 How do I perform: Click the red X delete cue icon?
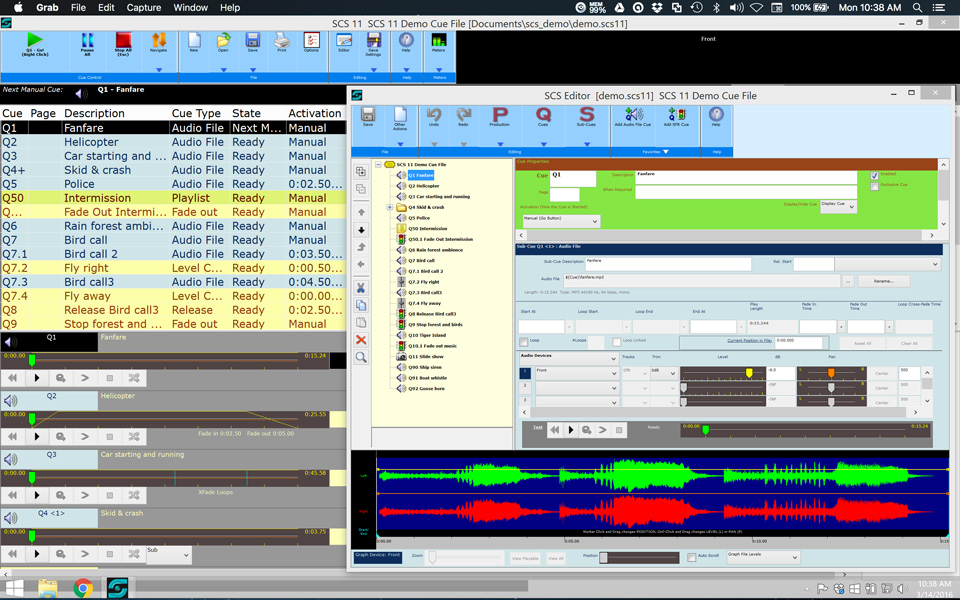[x=361, y=340]
